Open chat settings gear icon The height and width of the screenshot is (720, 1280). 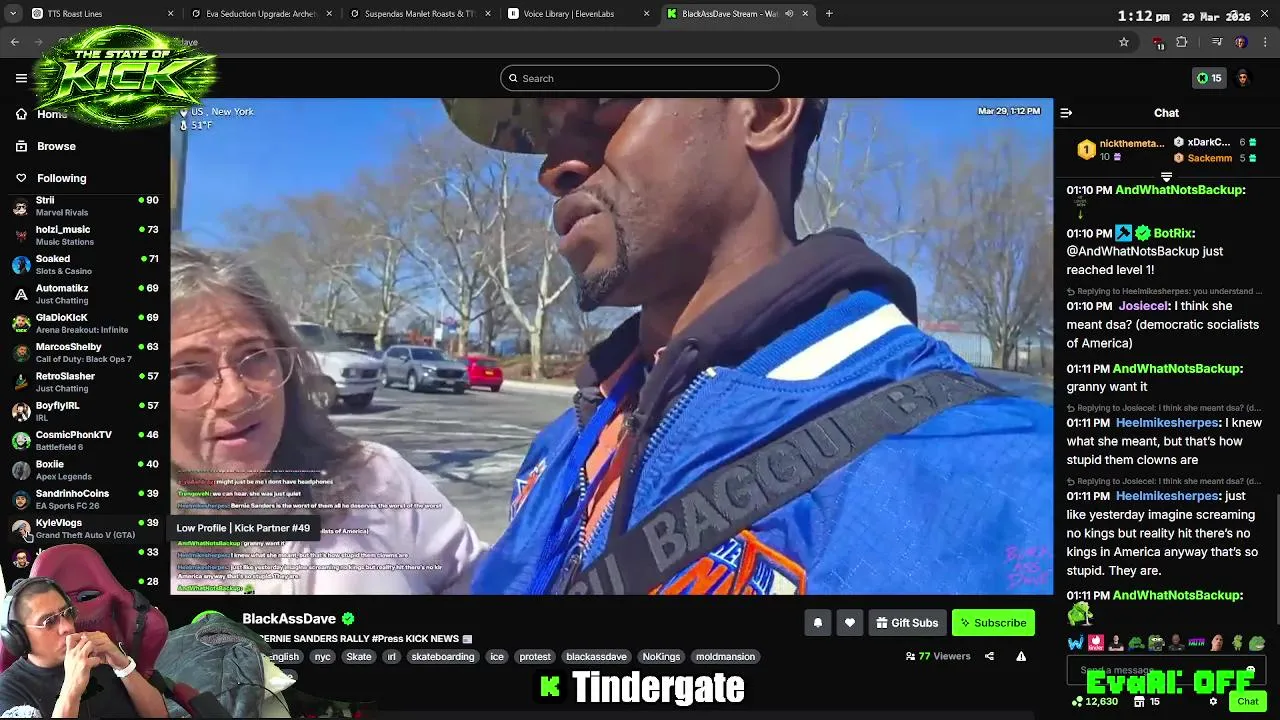click(x=1213, y=702)
